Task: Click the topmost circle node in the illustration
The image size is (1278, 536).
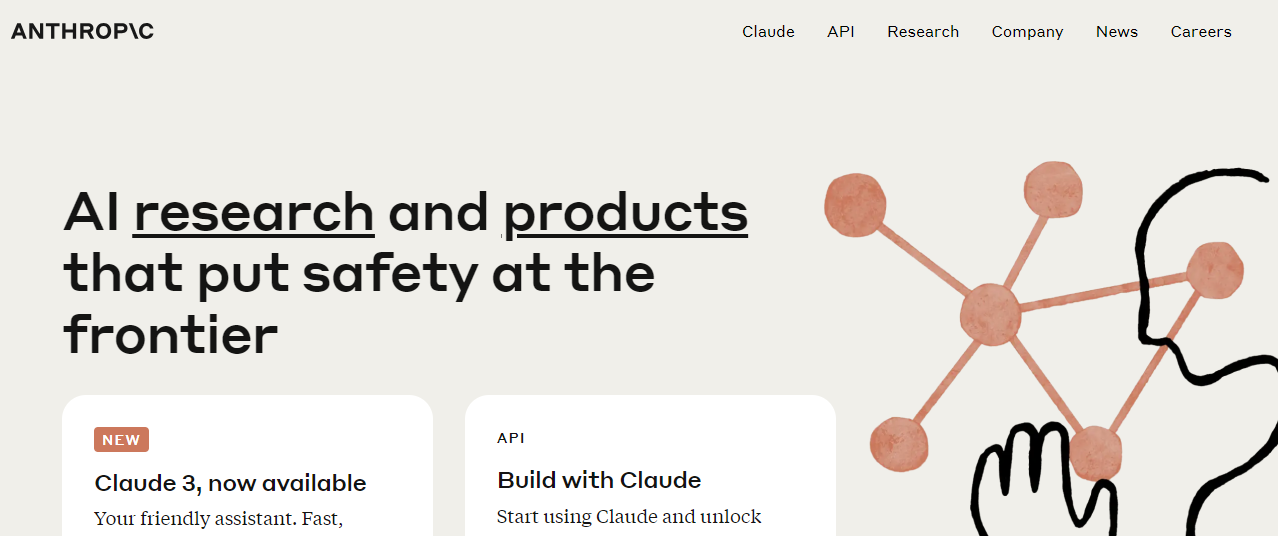Action: click(1053, 191)
